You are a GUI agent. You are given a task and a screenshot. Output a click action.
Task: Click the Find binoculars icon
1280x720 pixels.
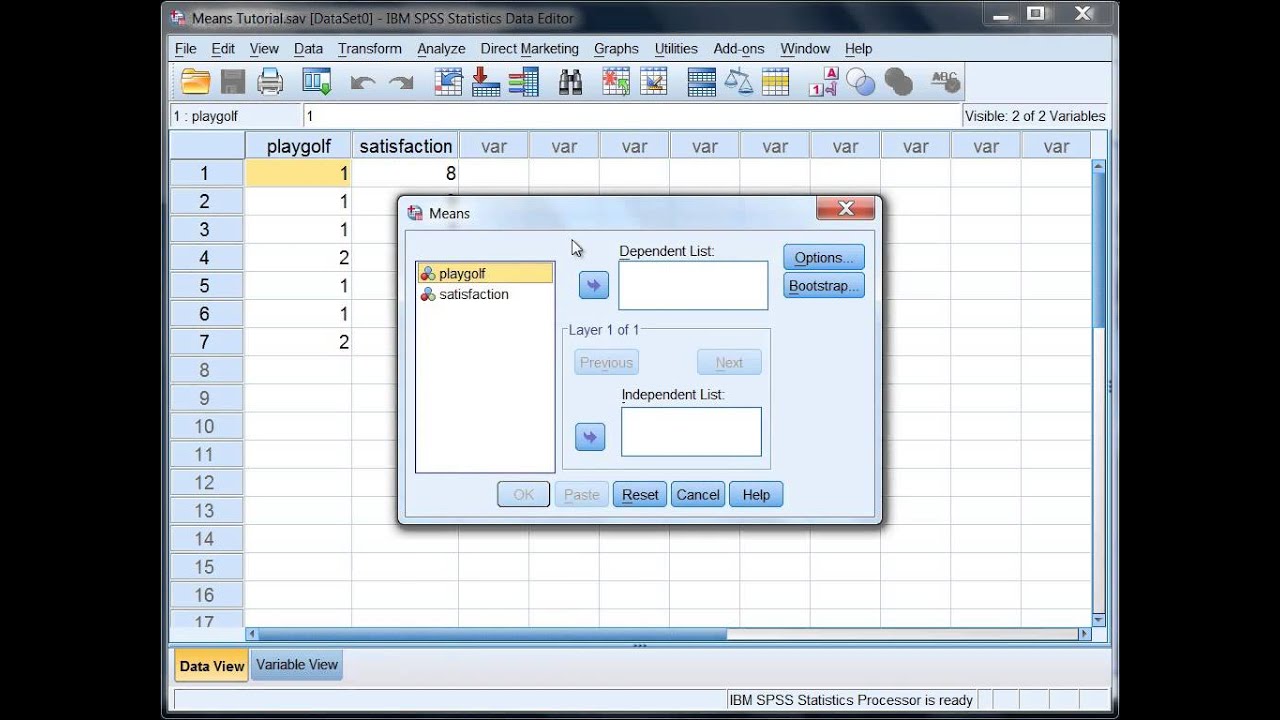click(x=570, y=82)
